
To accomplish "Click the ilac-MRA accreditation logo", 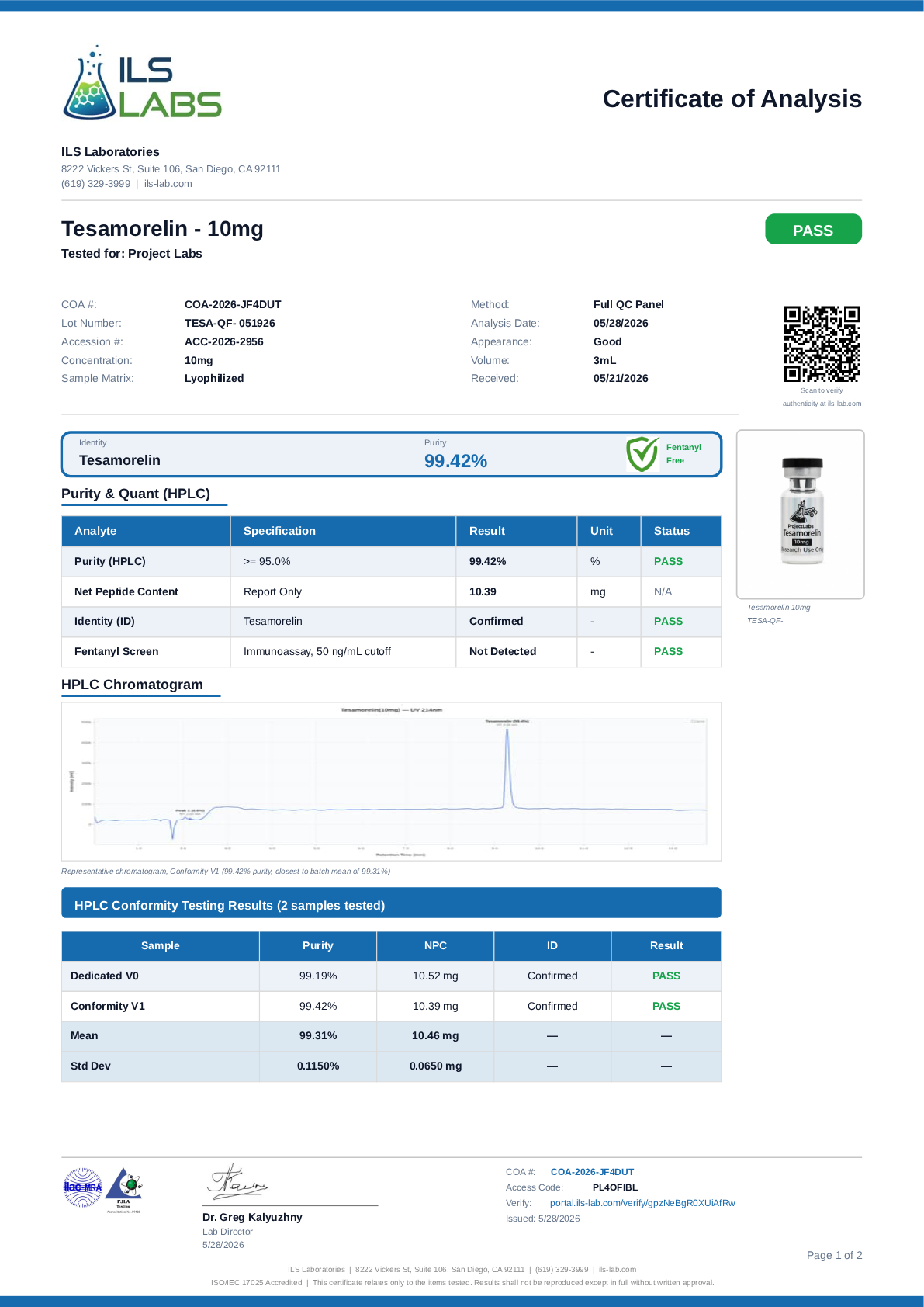I will [x=83, y=1187].
